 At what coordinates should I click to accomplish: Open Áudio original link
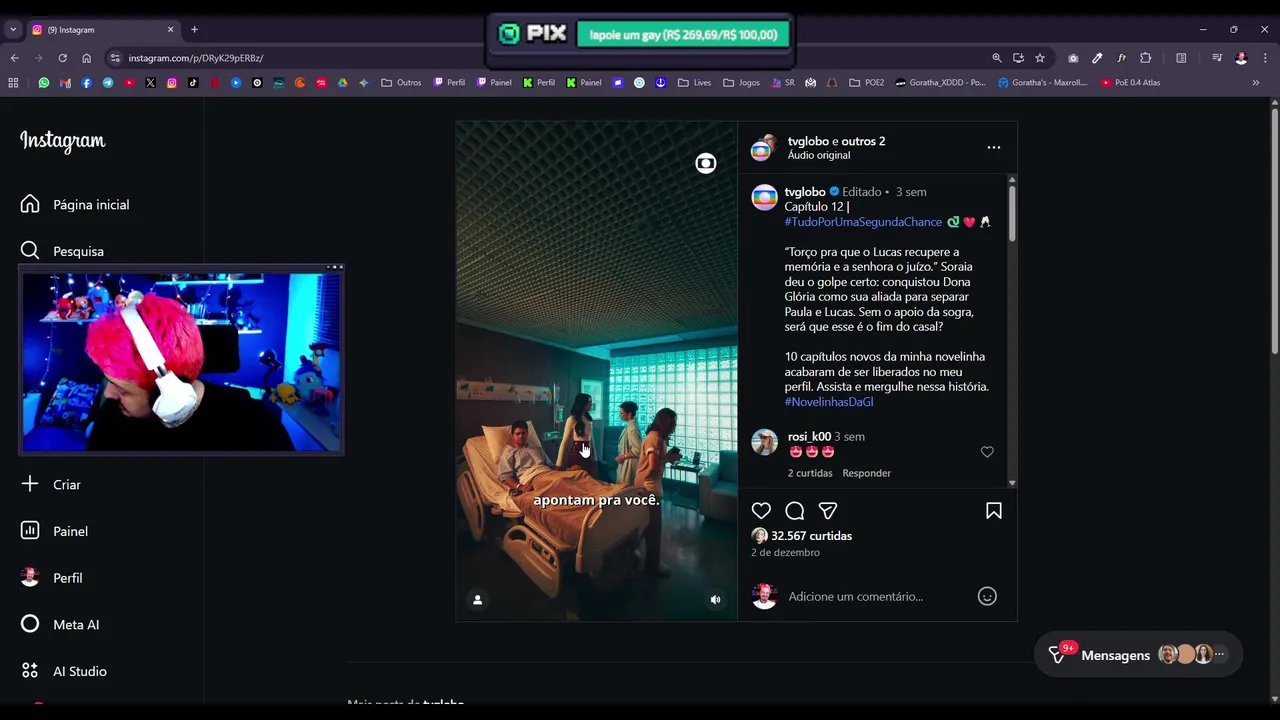(819, 156)
